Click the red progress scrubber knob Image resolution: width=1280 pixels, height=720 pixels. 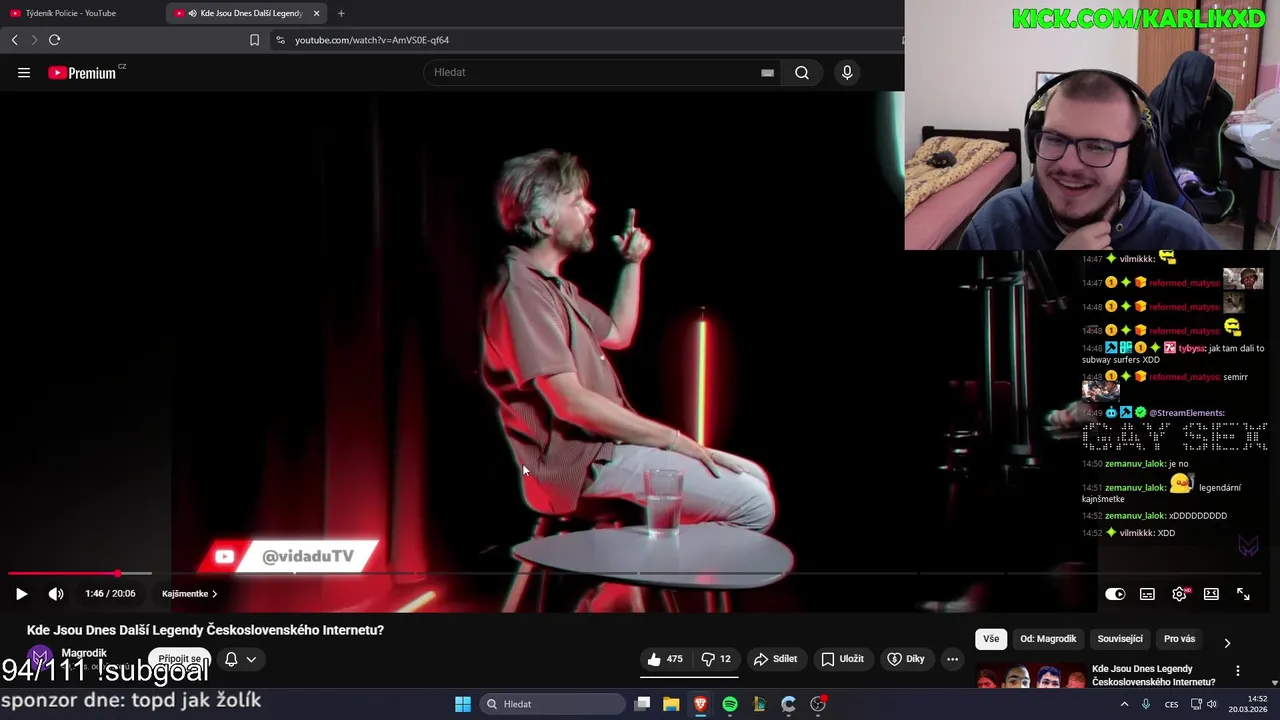tap(118, 573)
